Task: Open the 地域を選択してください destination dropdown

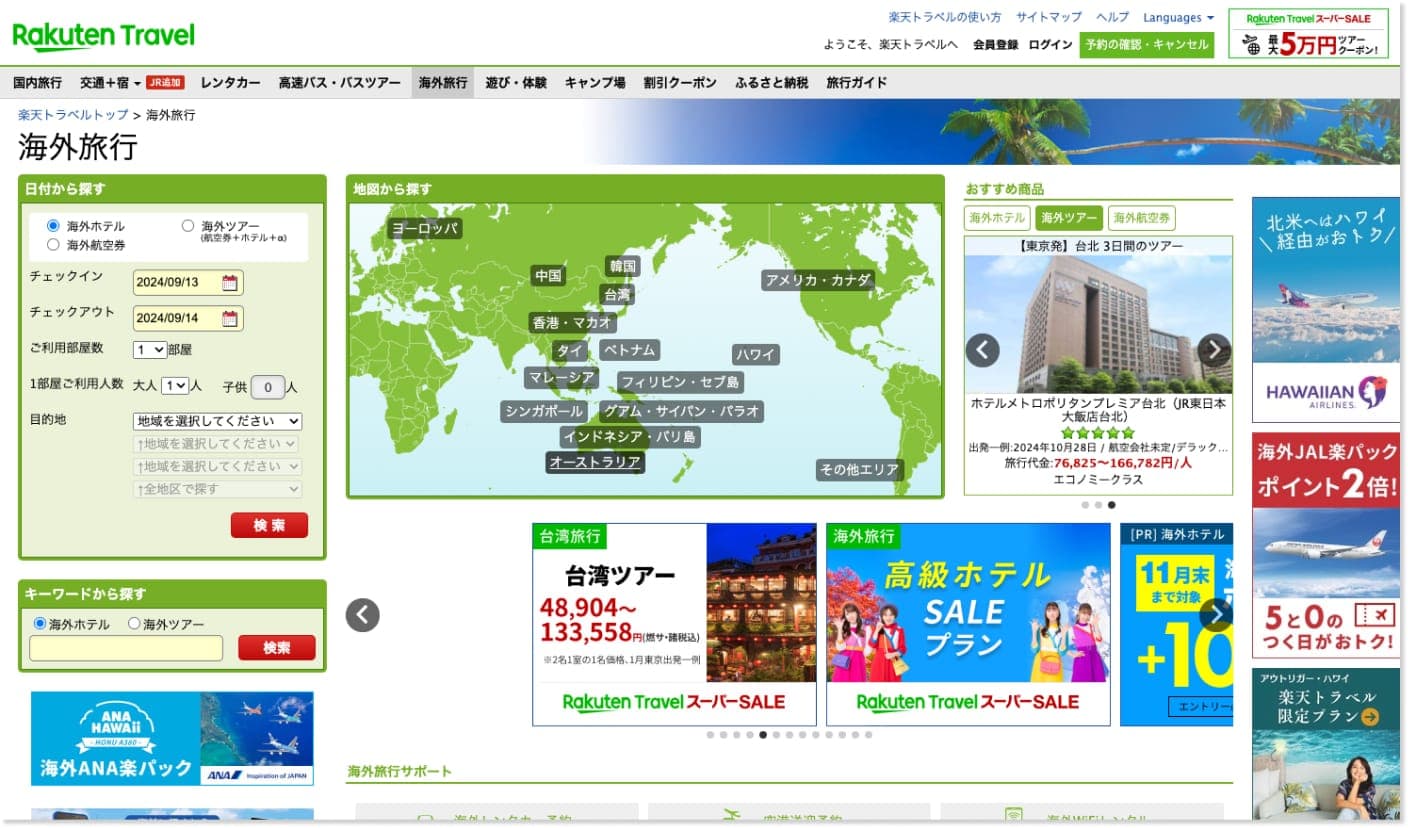Action: pos(216,421)
